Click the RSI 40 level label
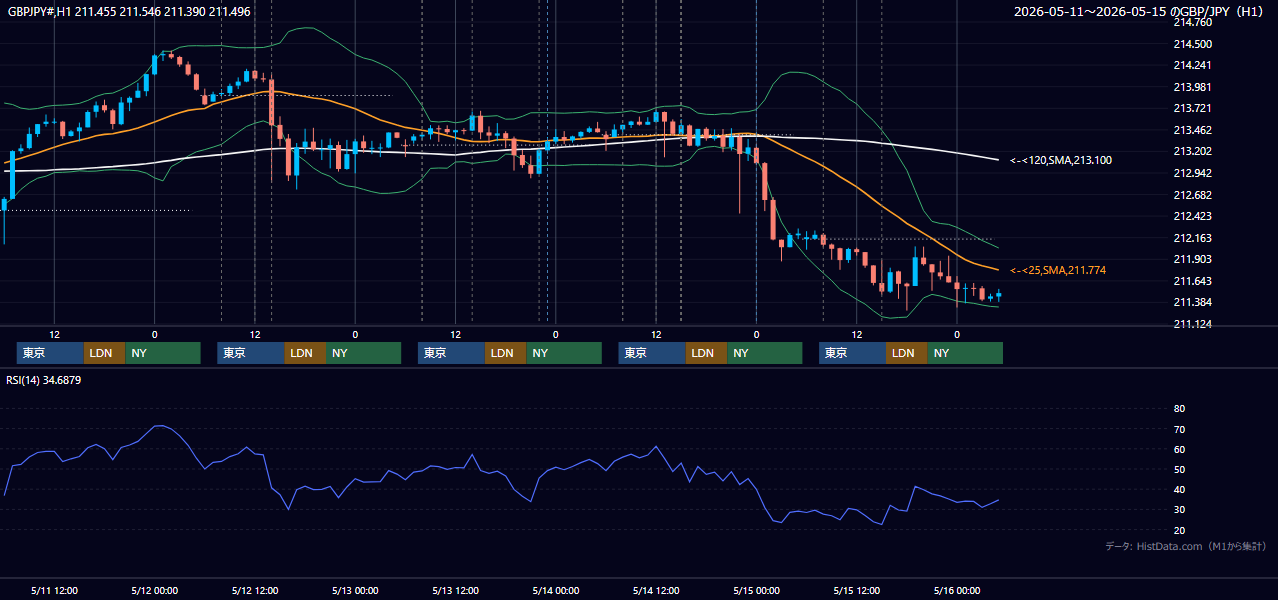This screenshot has height=600, width=1278. (1179, 489)
